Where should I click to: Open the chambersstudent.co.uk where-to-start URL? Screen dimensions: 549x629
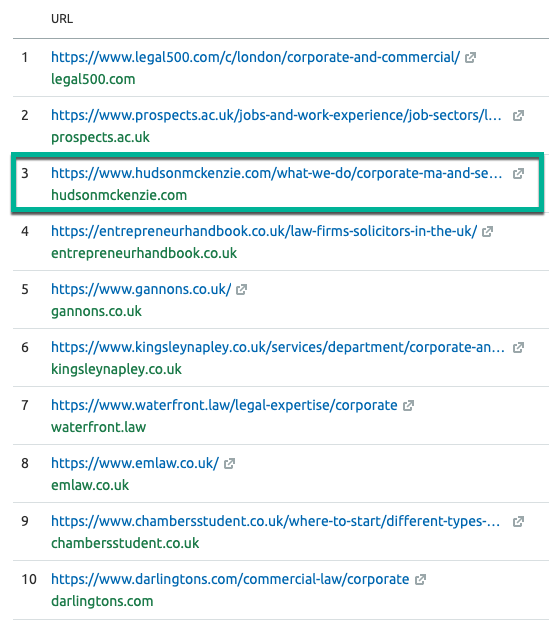click(x=276, y=521)
